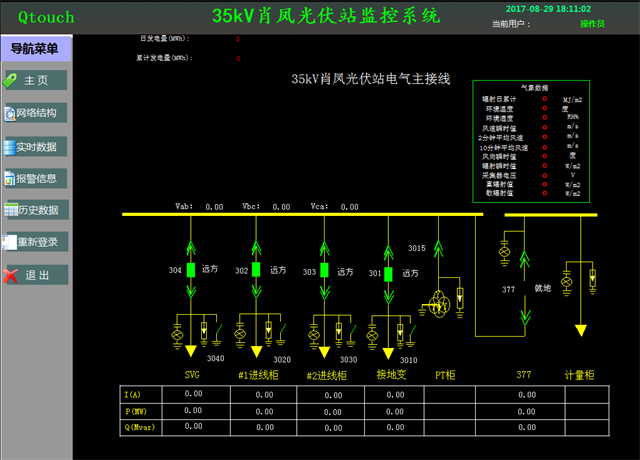
Task: Toggle circuit breaker 304 on SVG feeder
Action: (190, 270)
